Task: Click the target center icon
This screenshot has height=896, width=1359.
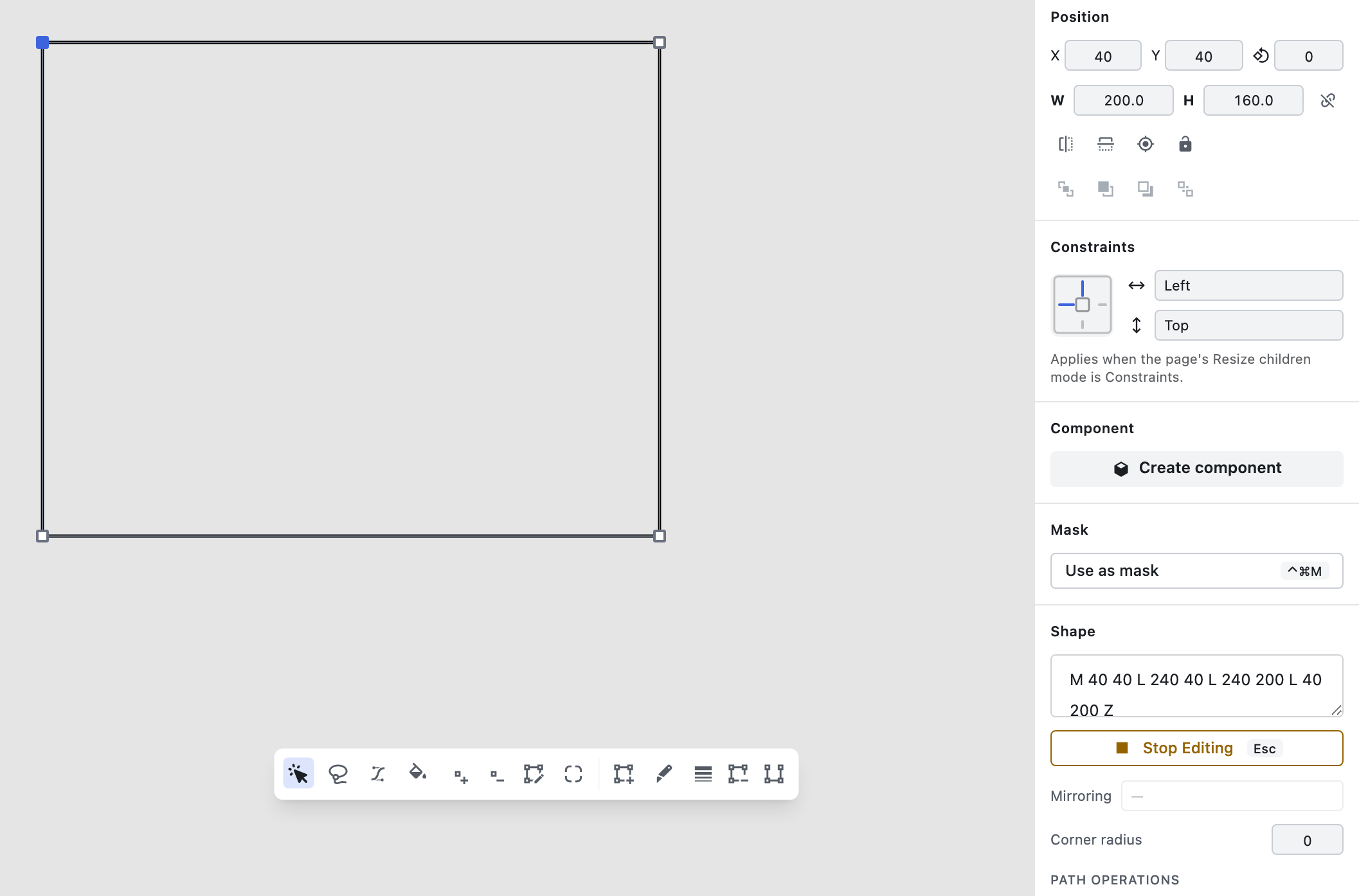Action: pyautogui.click(x=1146, y=144)
